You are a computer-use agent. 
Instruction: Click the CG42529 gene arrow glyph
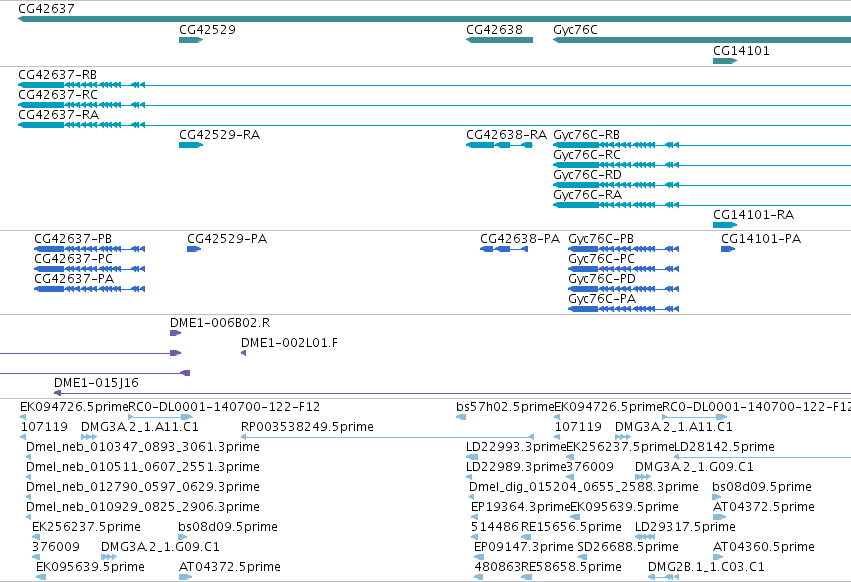click(191, 40)
